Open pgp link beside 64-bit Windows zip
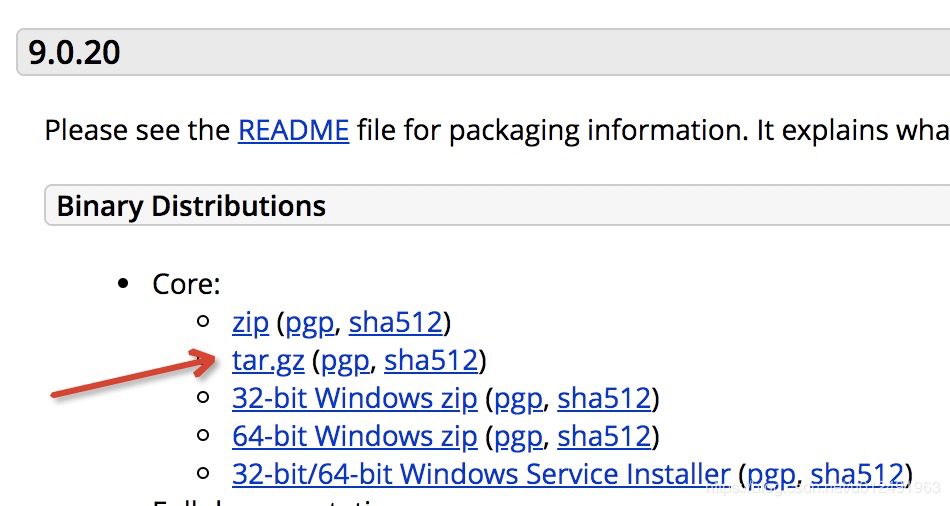Viewport: 950px width, 506px height. pos(519,436)
